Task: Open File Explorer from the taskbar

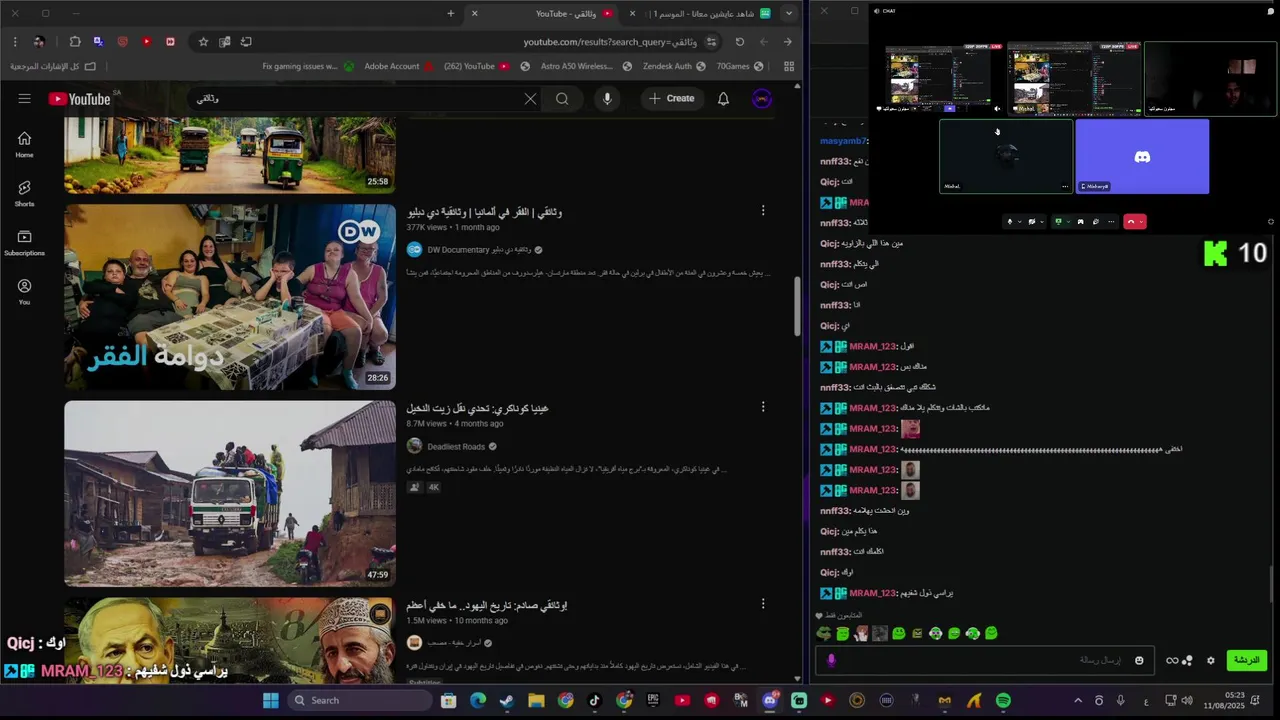Action: click(x=536, y=700)
